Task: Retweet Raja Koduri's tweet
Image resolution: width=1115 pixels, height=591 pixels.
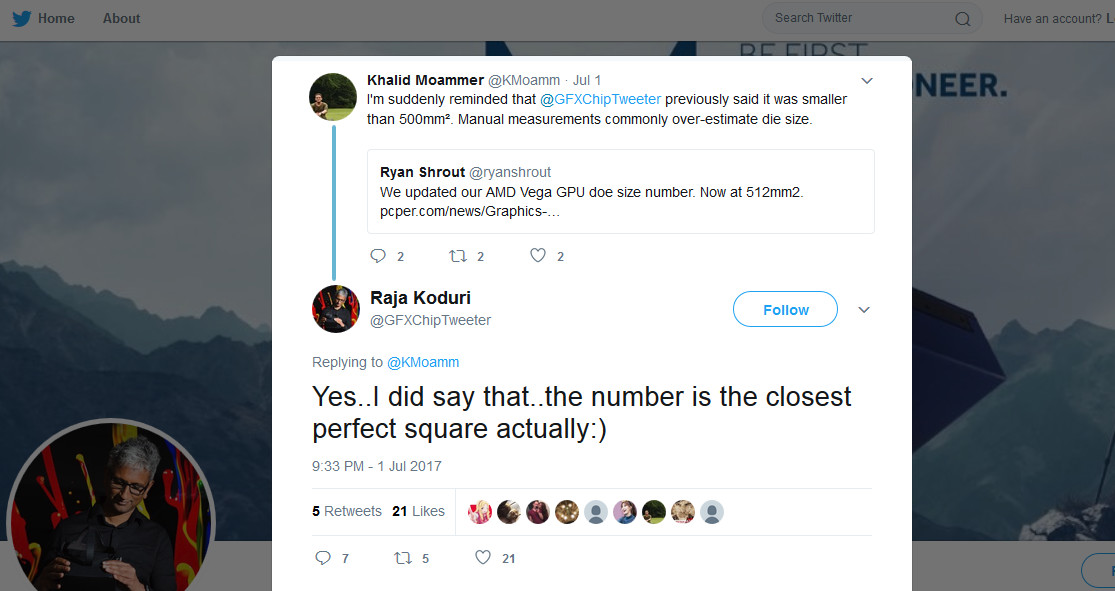Action: pos(403,558)
